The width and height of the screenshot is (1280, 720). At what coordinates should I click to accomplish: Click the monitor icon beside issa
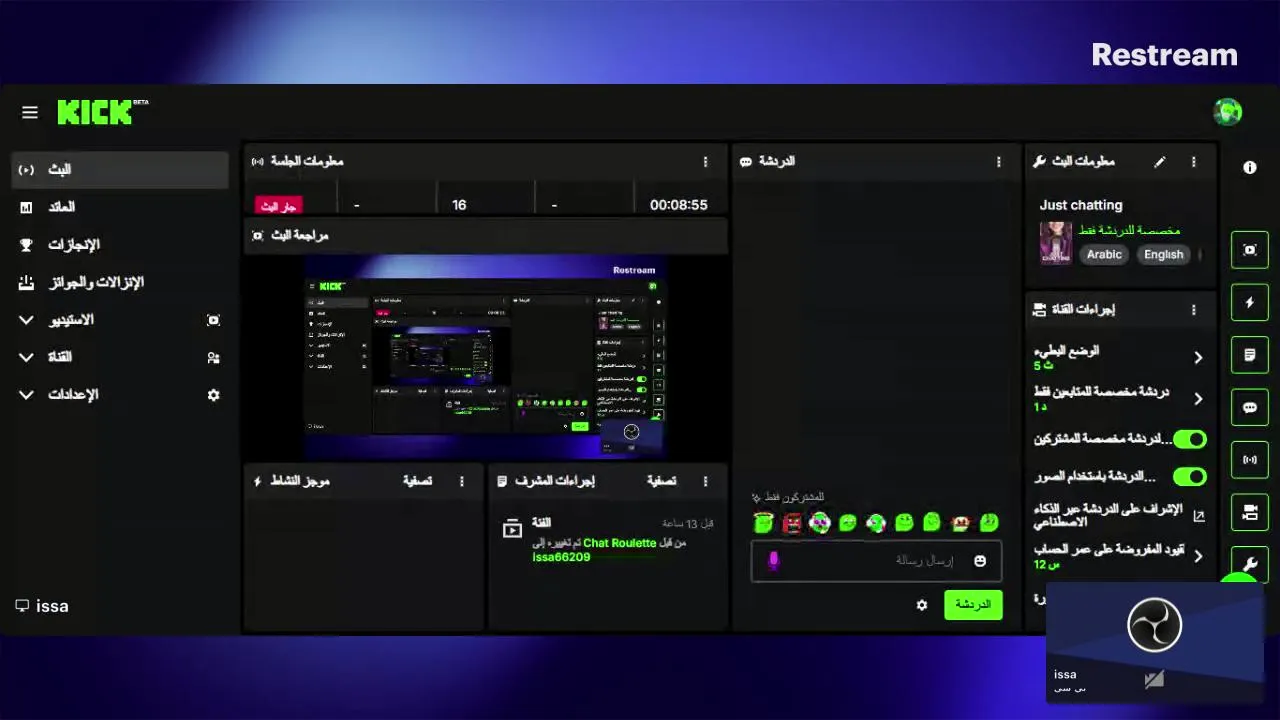[x=22, y=606]
